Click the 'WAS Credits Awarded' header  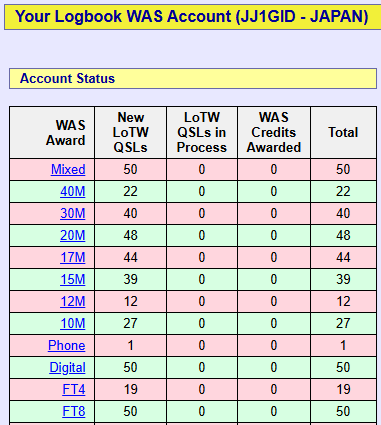pos(274,132)
